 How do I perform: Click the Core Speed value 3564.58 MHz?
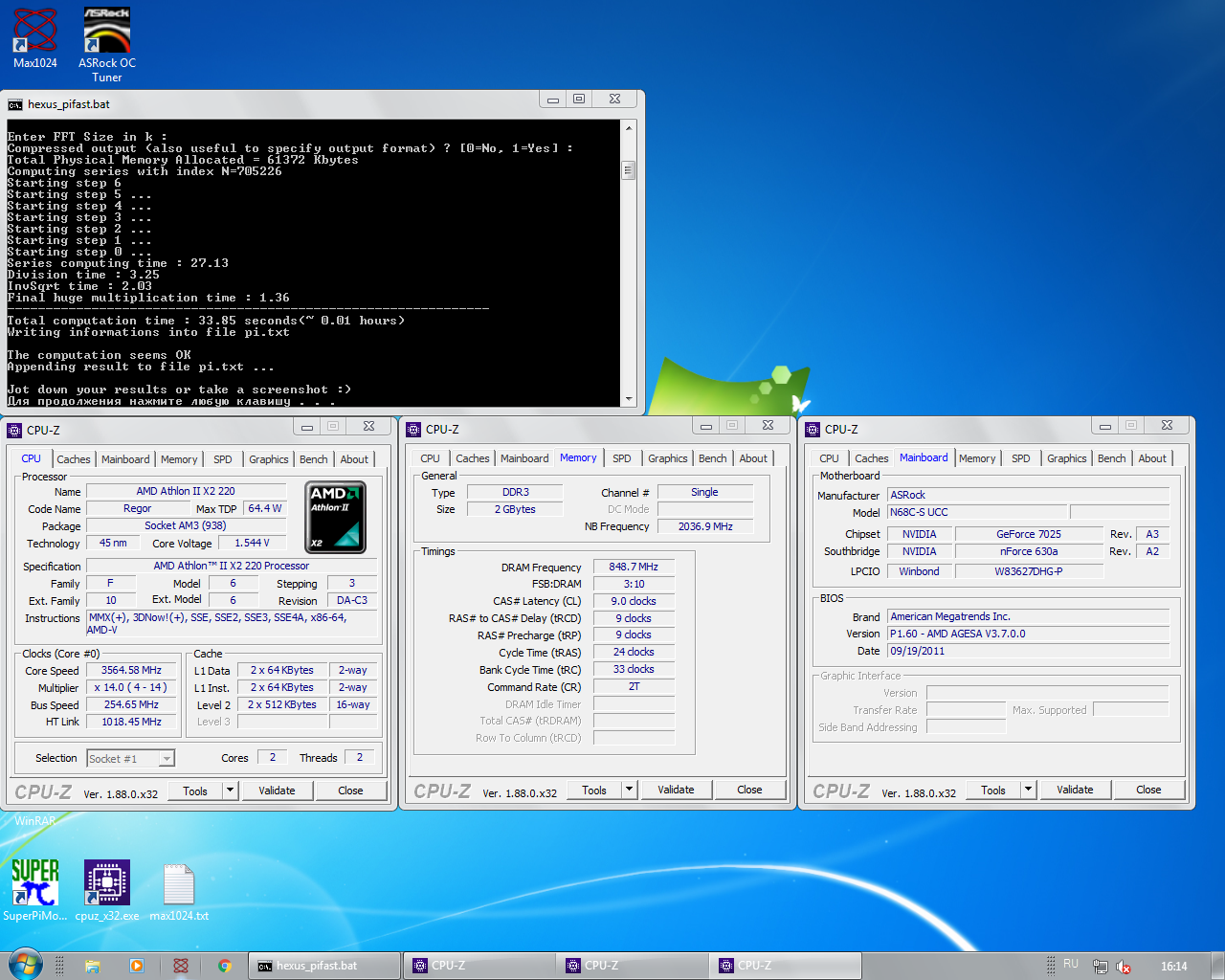pos(132,671)
